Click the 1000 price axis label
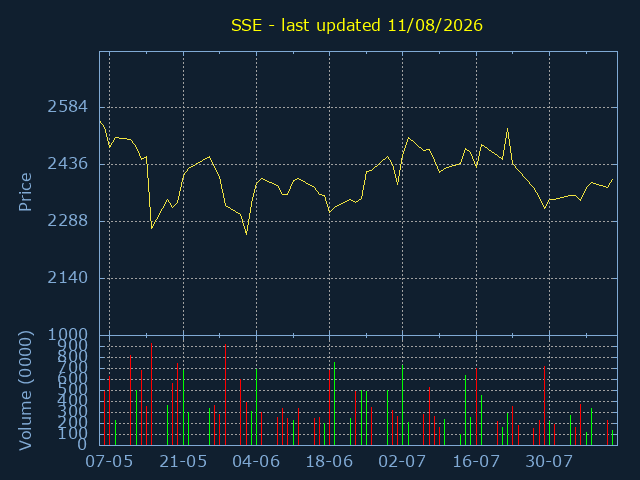This screenshot has width=640, height=480. (68, 335)
